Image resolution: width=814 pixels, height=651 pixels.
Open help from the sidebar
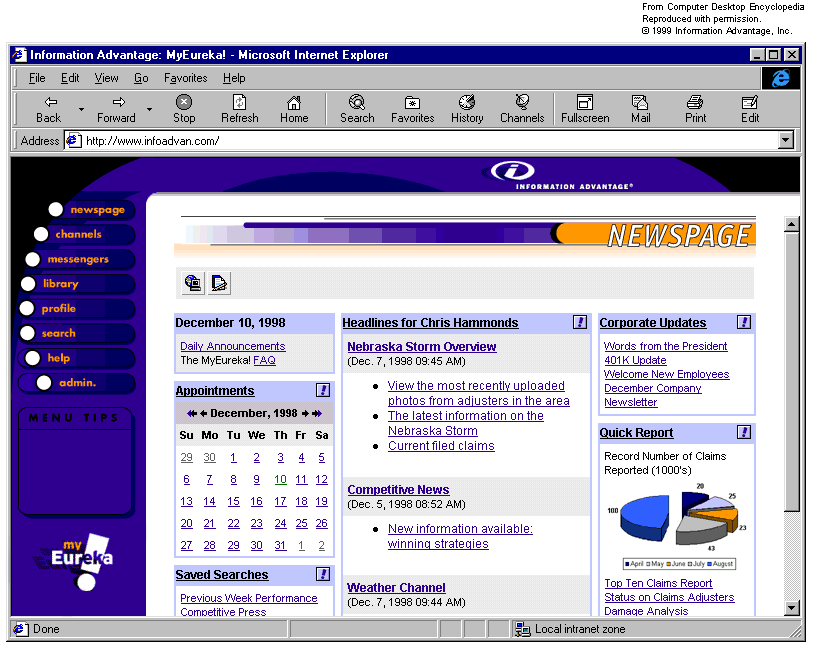(x=79, y=358)
